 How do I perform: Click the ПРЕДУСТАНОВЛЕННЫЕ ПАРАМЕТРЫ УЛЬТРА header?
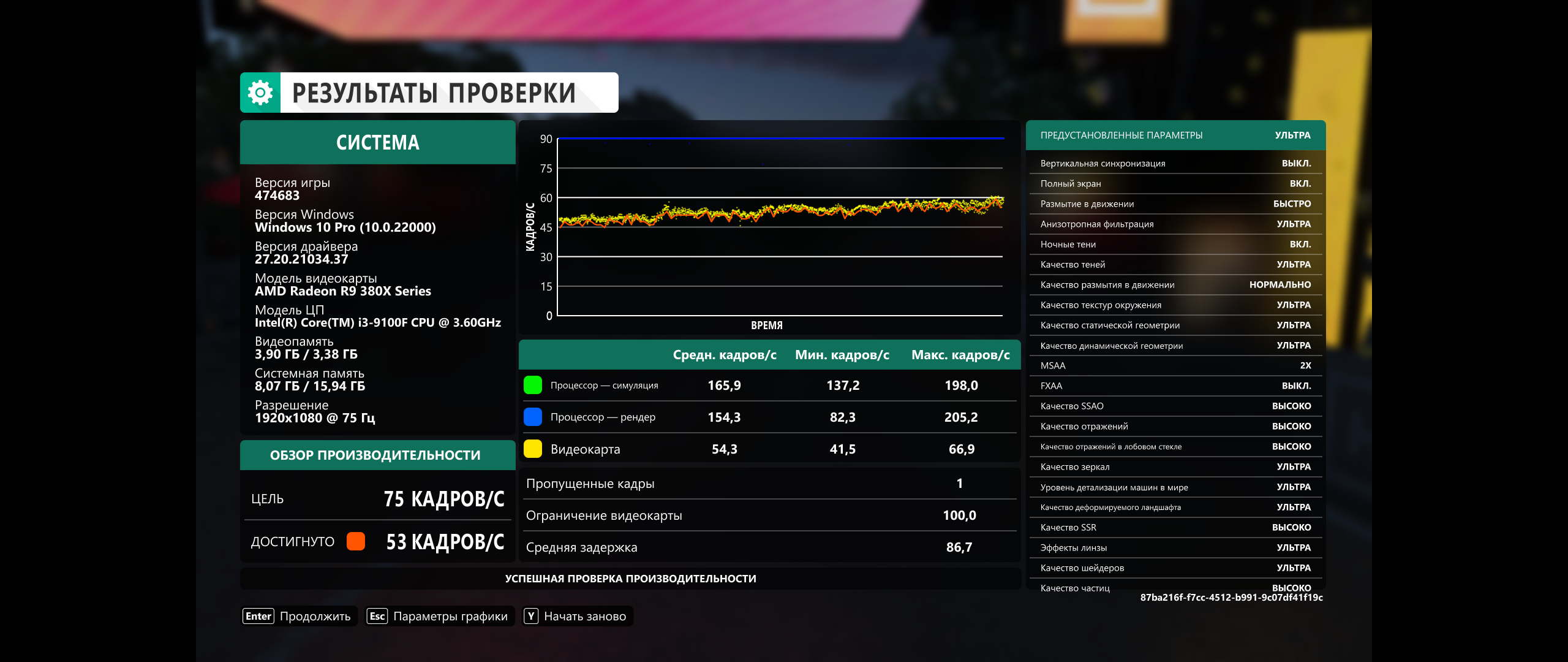(x=1175, y=135)
